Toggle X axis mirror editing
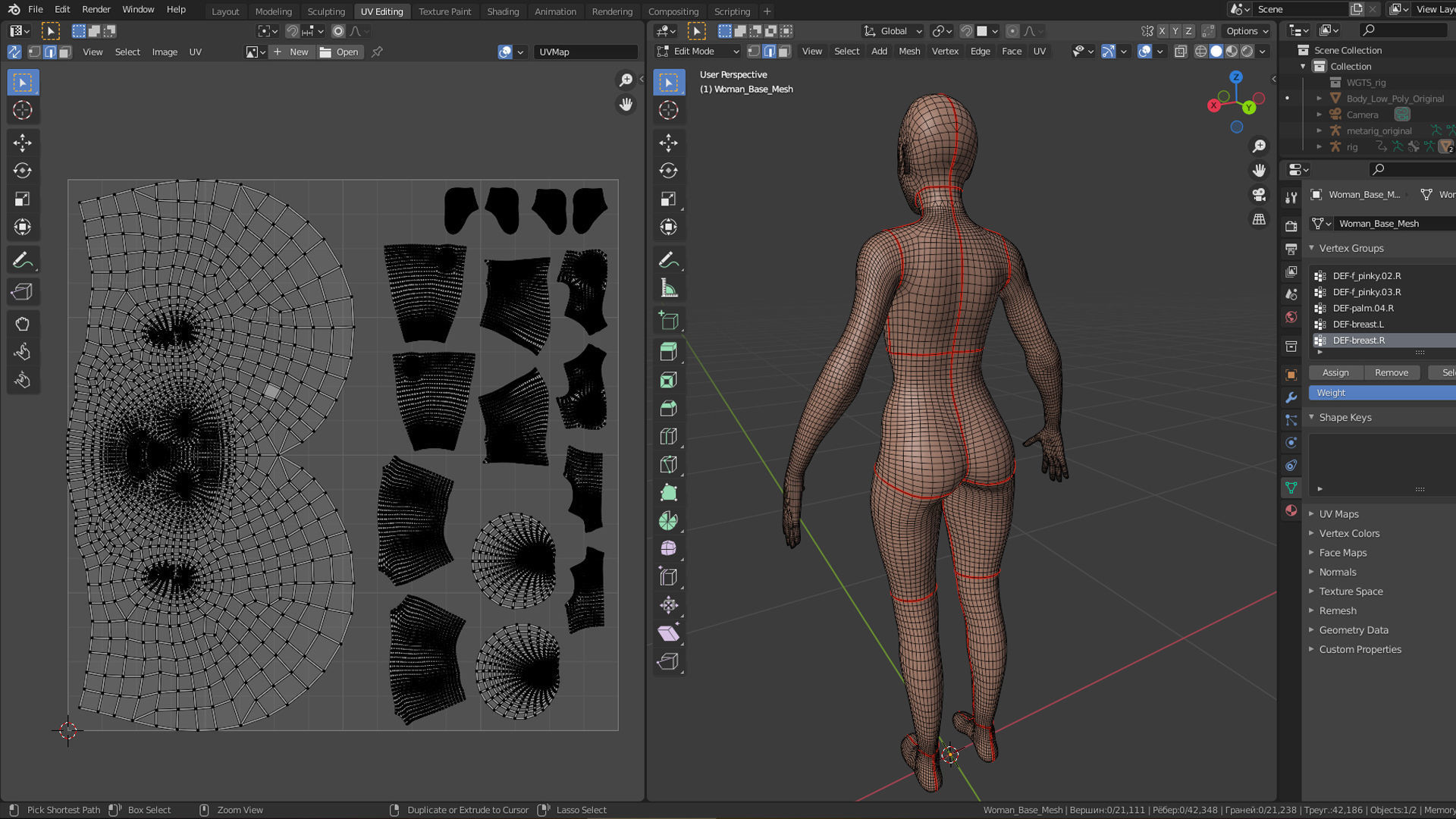The height and width of the screenshot is (819, 1456). click(1162, 31)
